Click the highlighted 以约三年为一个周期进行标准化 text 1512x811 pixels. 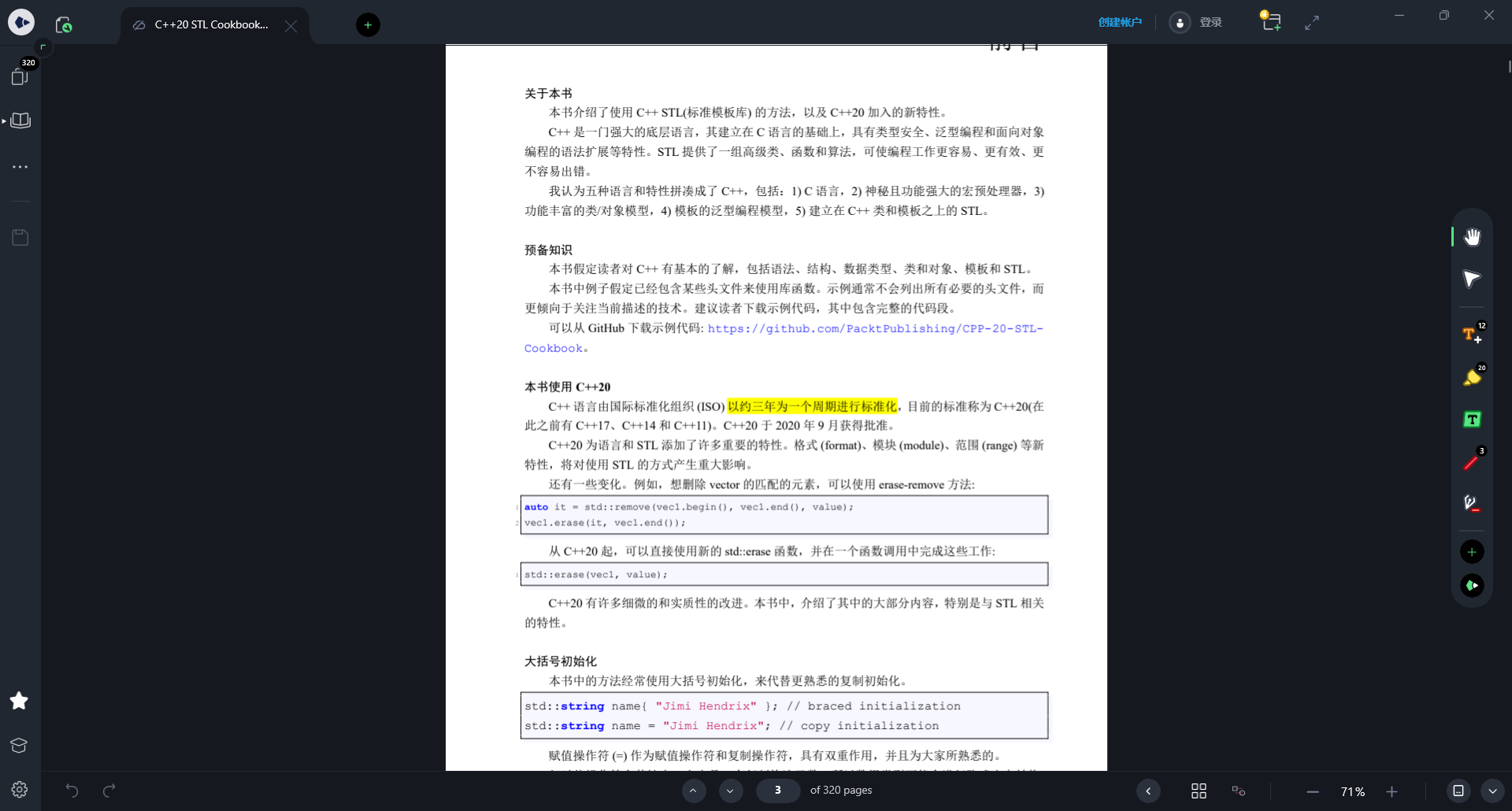click(x=812, y=406)
